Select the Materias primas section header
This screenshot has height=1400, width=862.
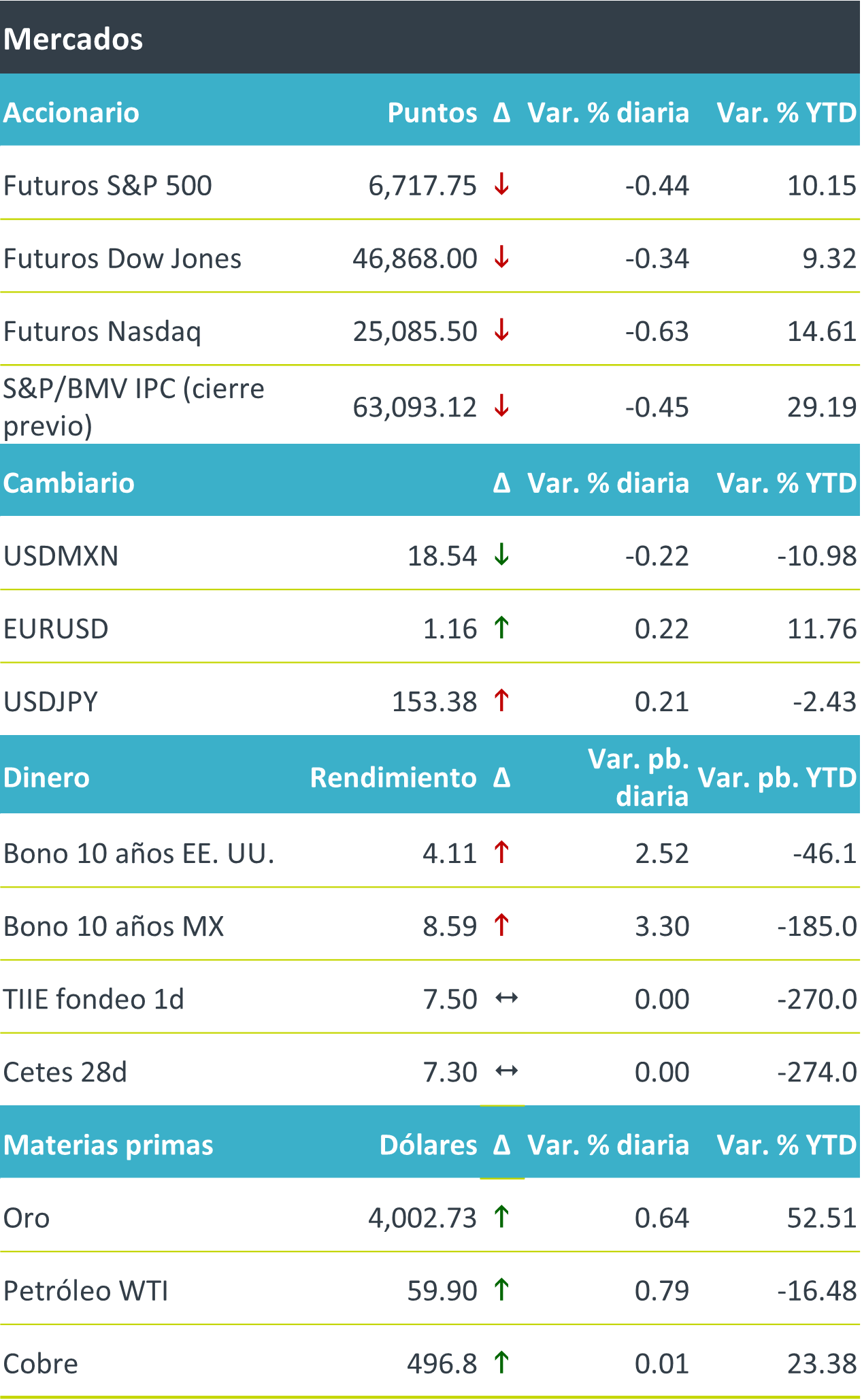(108, 1145)
